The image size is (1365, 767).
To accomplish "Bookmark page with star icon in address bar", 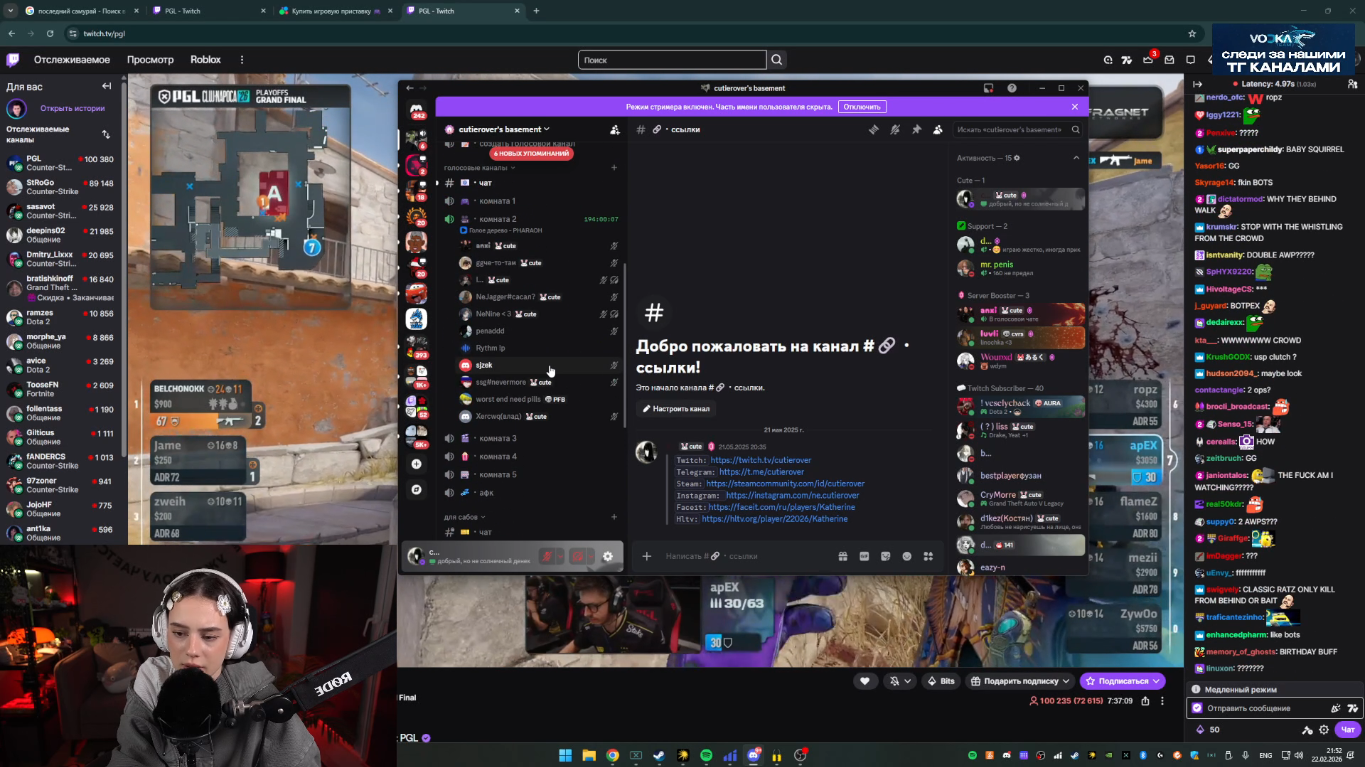I will tap(1192, 33).
